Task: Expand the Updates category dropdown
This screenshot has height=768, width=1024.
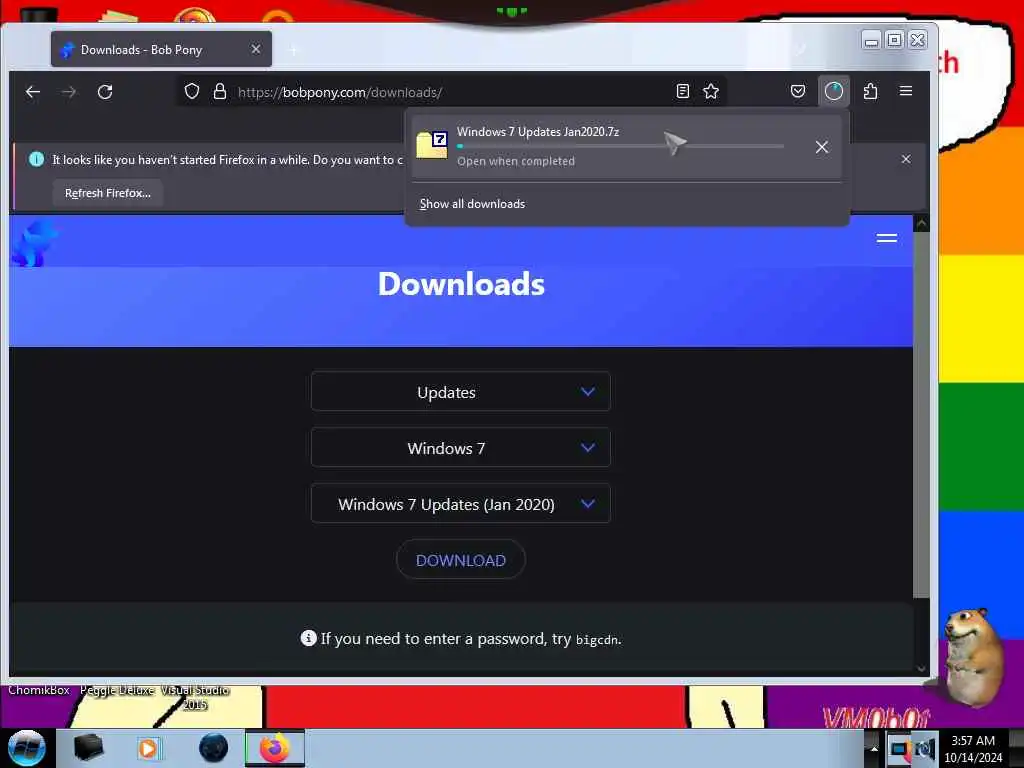Action: tap(460, 392)
